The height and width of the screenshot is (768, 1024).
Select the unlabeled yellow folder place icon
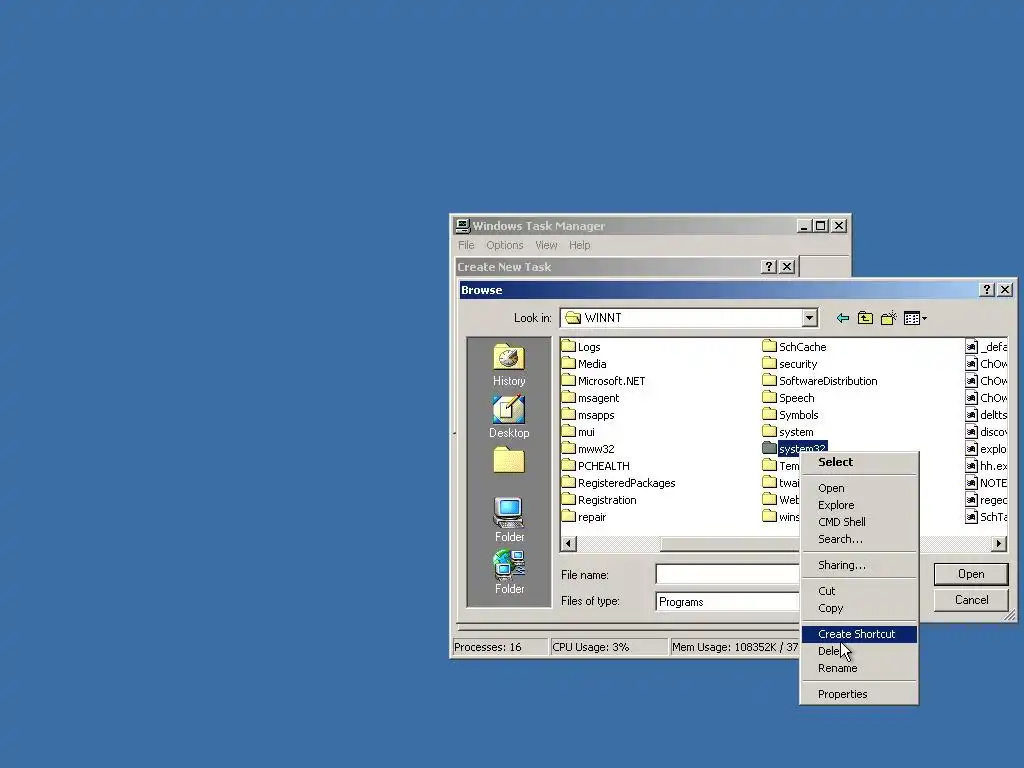pyautogui.click(x=509, y=460)
